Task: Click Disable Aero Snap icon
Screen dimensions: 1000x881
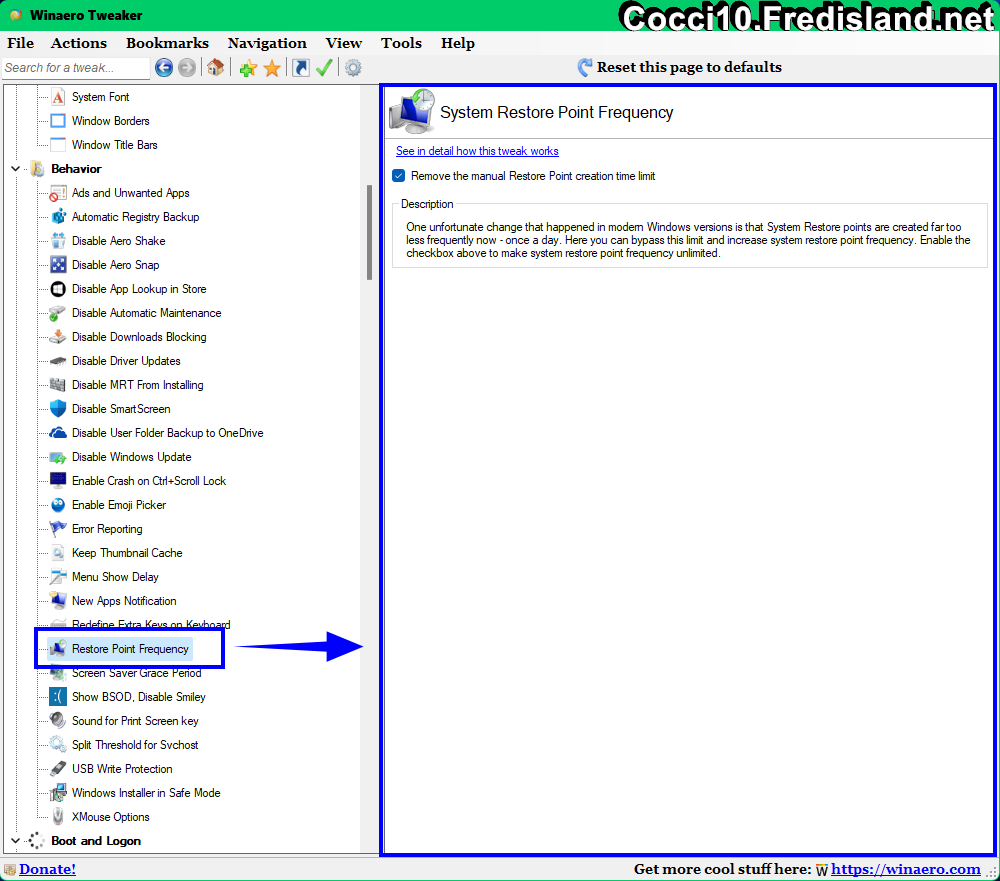Action: [x=58, y=265]
